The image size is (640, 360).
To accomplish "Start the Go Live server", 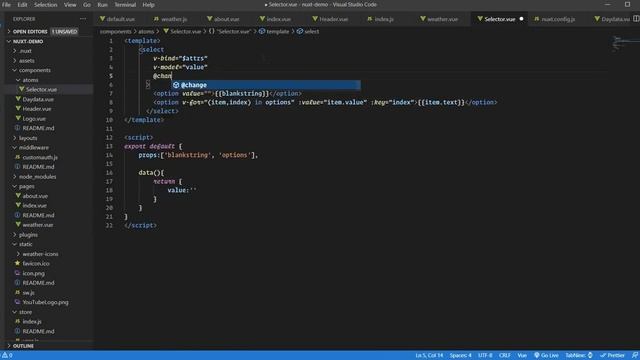I will 546,355.
